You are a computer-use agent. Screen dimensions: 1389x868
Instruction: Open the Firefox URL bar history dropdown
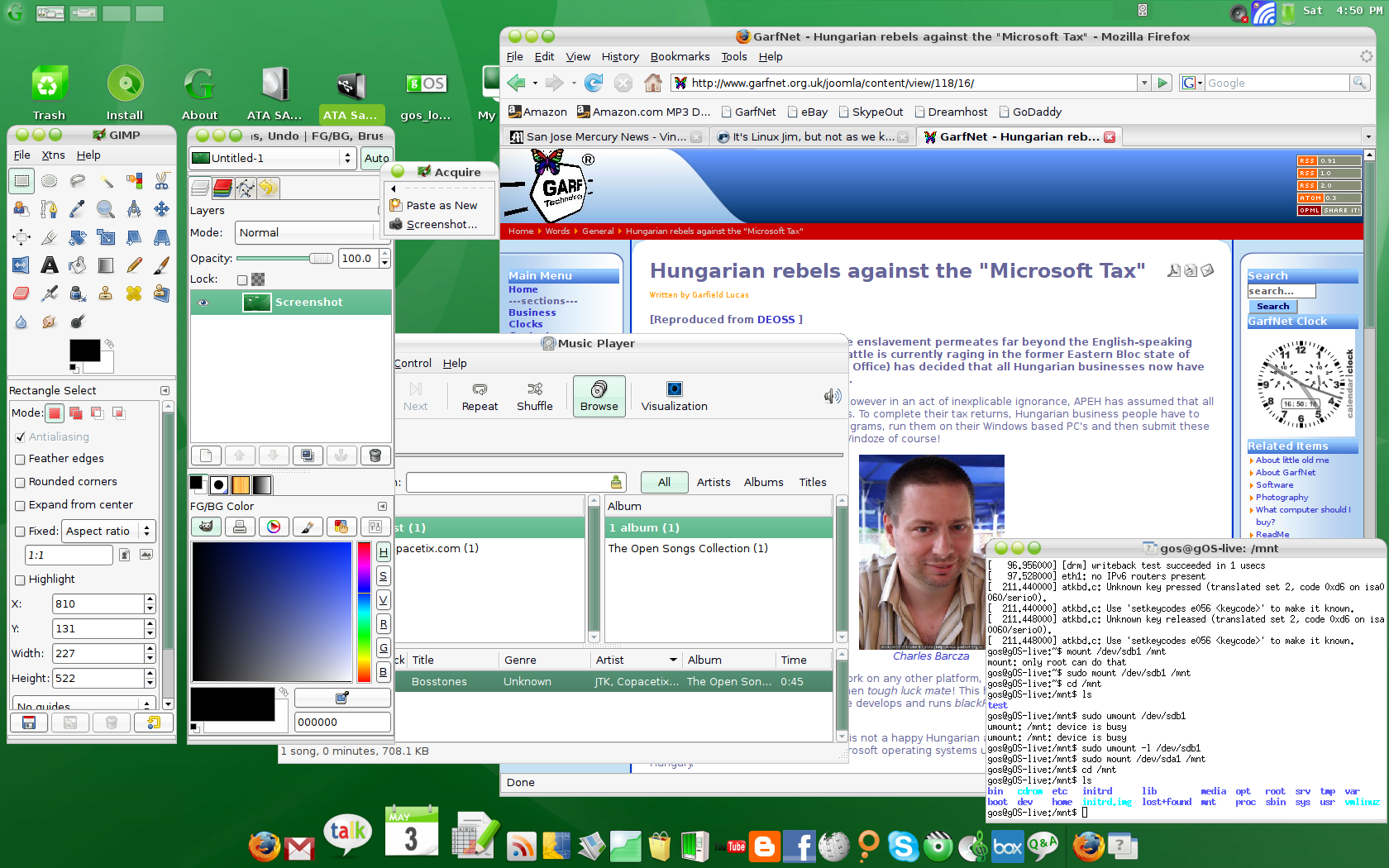pyautogui.click(x=1144, y=83)
